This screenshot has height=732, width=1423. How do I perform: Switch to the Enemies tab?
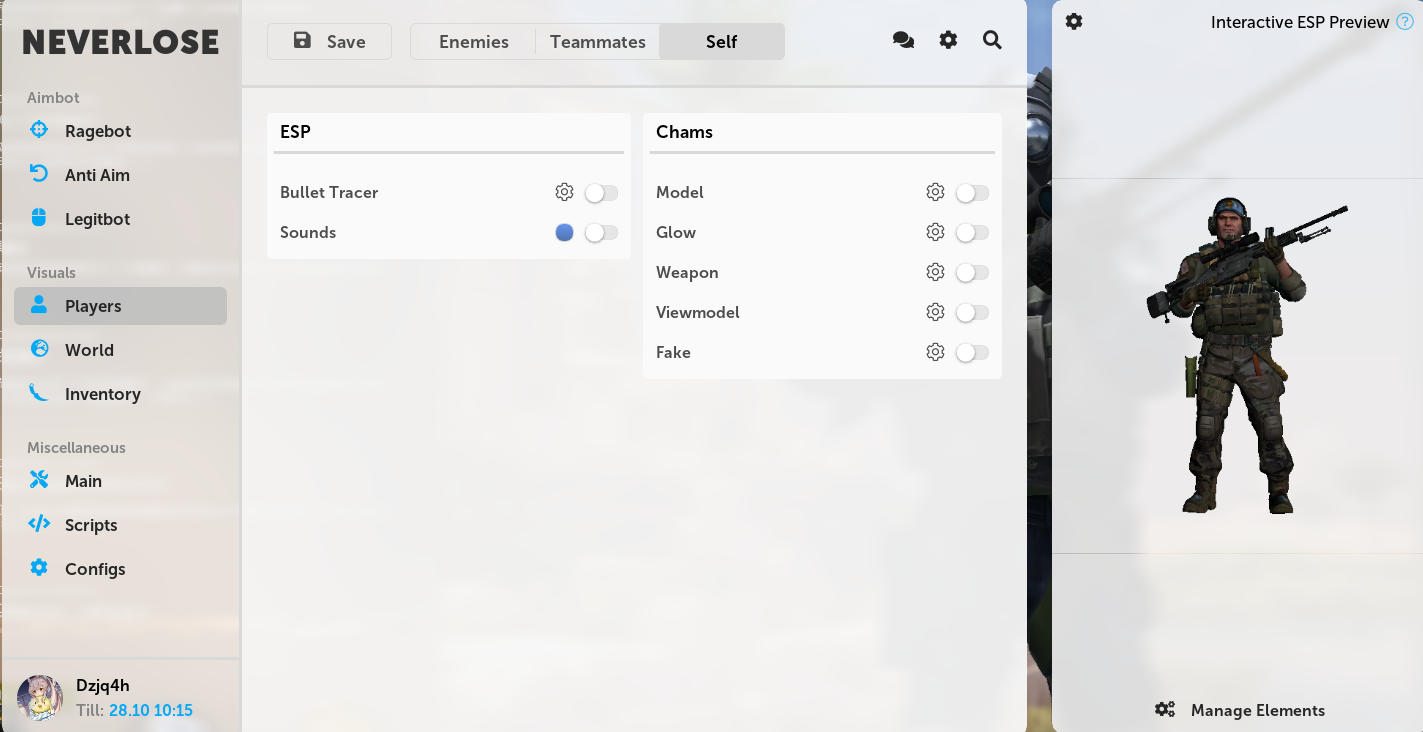point(474,41)
